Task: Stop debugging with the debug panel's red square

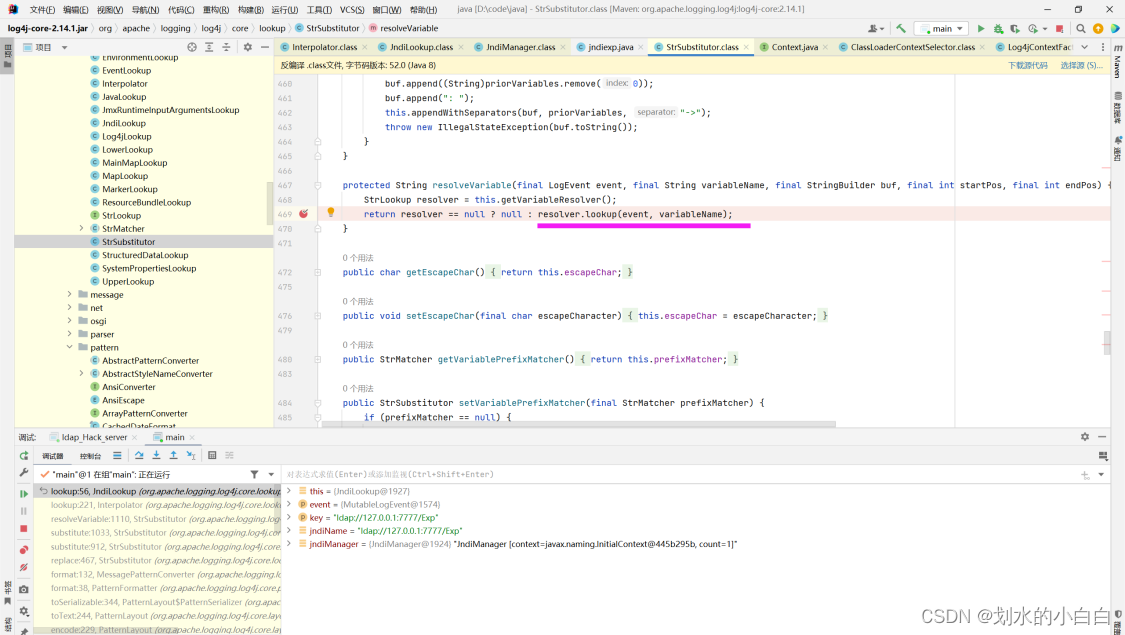Action: (24, 529)
